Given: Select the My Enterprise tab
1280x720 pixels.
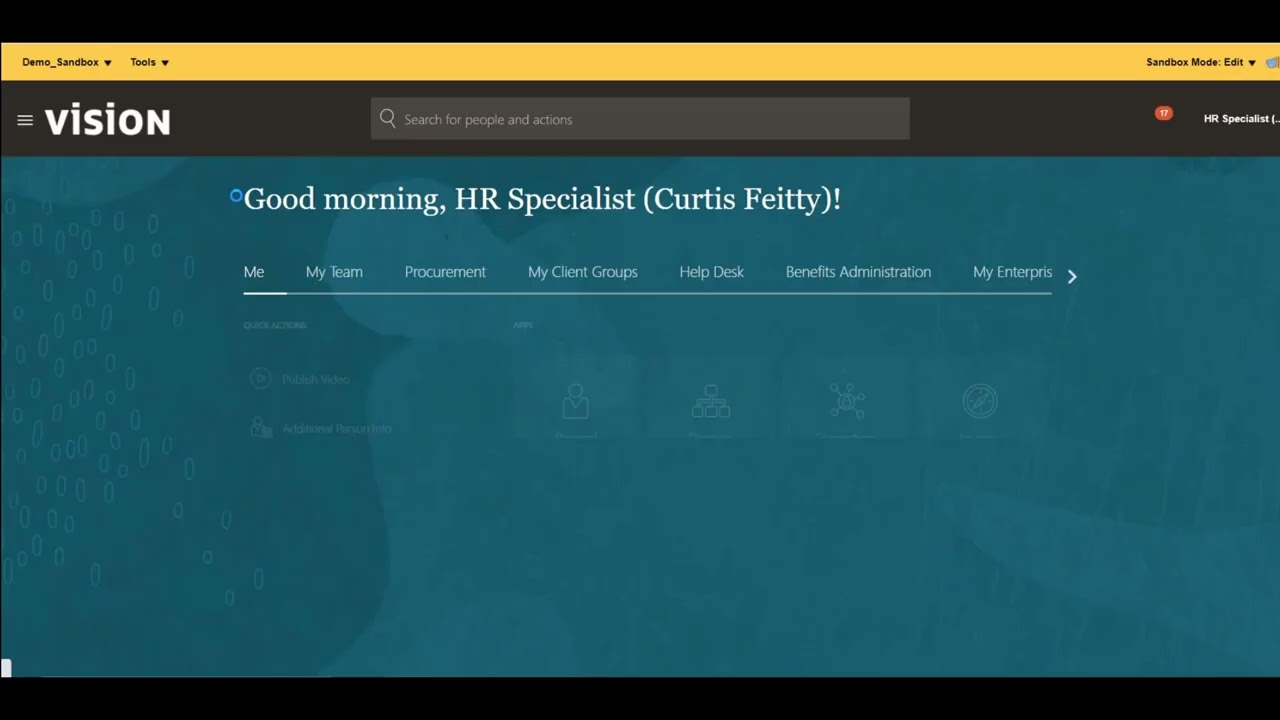Looking at the screenshot, I should [1012, 272].
